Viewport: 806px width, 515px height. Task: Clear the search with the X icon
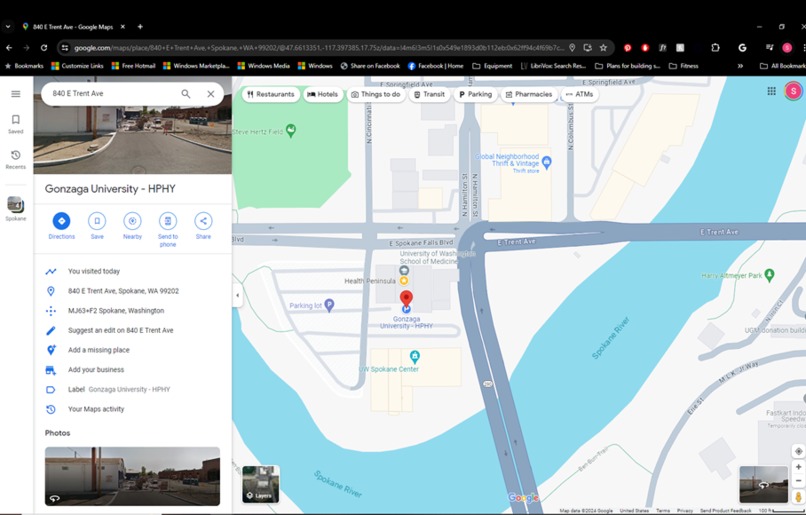(211, 94)
